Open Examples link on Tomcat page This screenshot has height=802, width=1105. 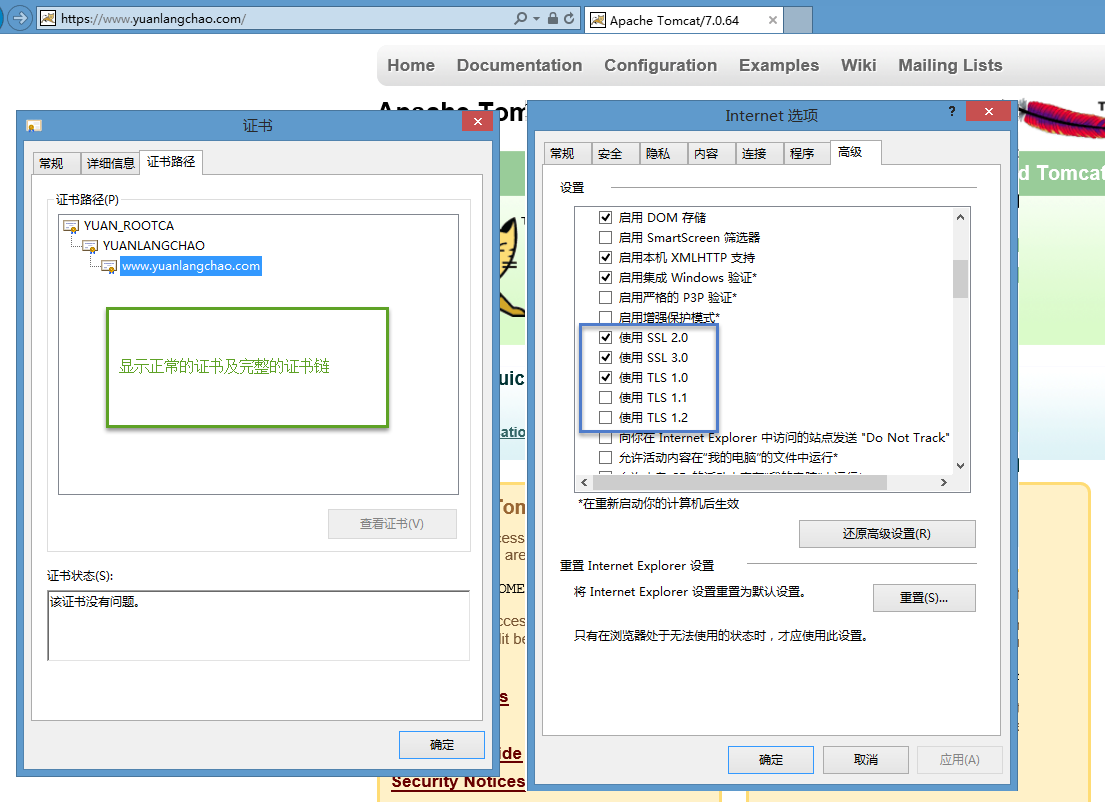[x=779, y=66]
